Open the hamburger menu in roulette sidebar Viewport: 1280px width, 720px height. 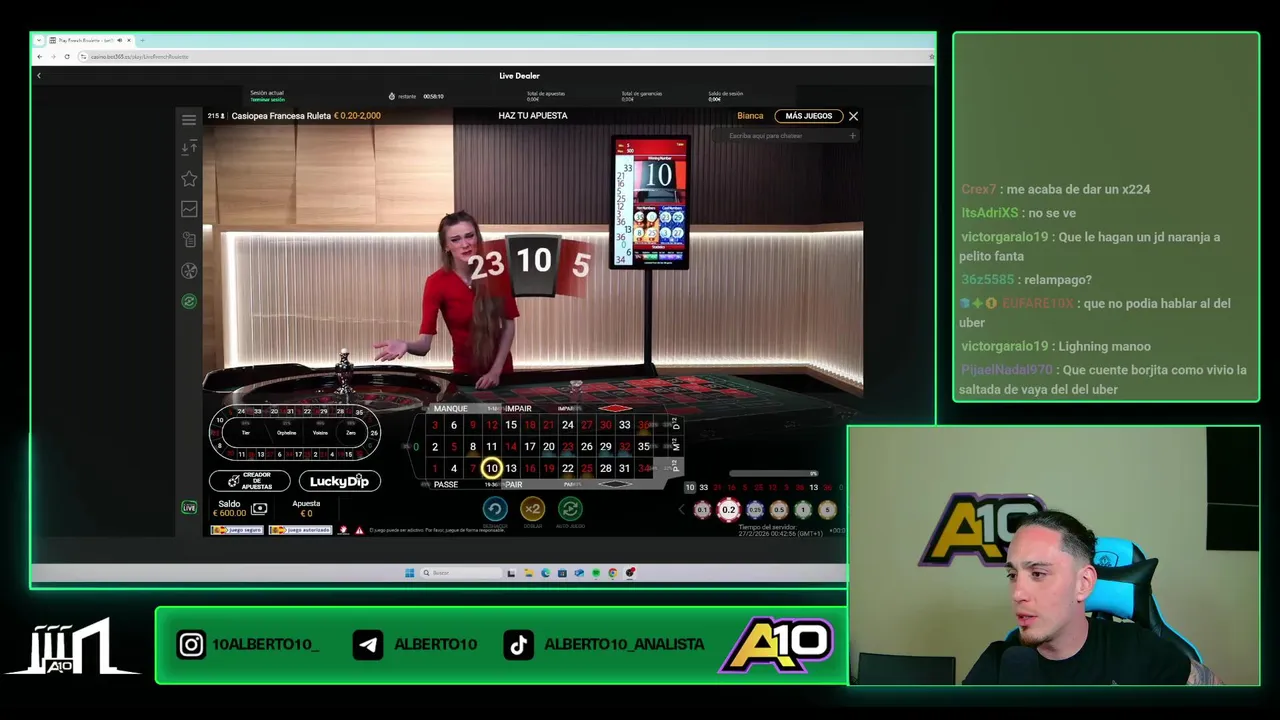[x=189, y=119]
